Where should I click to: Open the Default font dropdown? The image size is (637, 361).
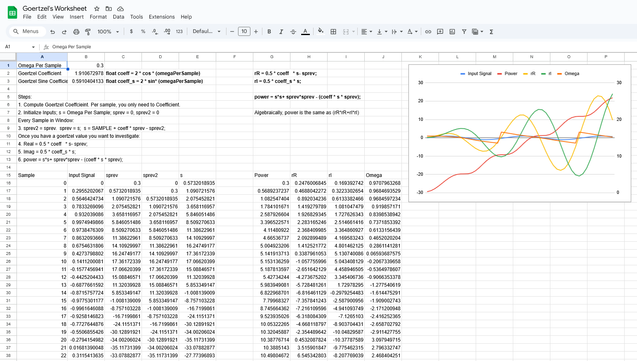pos(206,32)
